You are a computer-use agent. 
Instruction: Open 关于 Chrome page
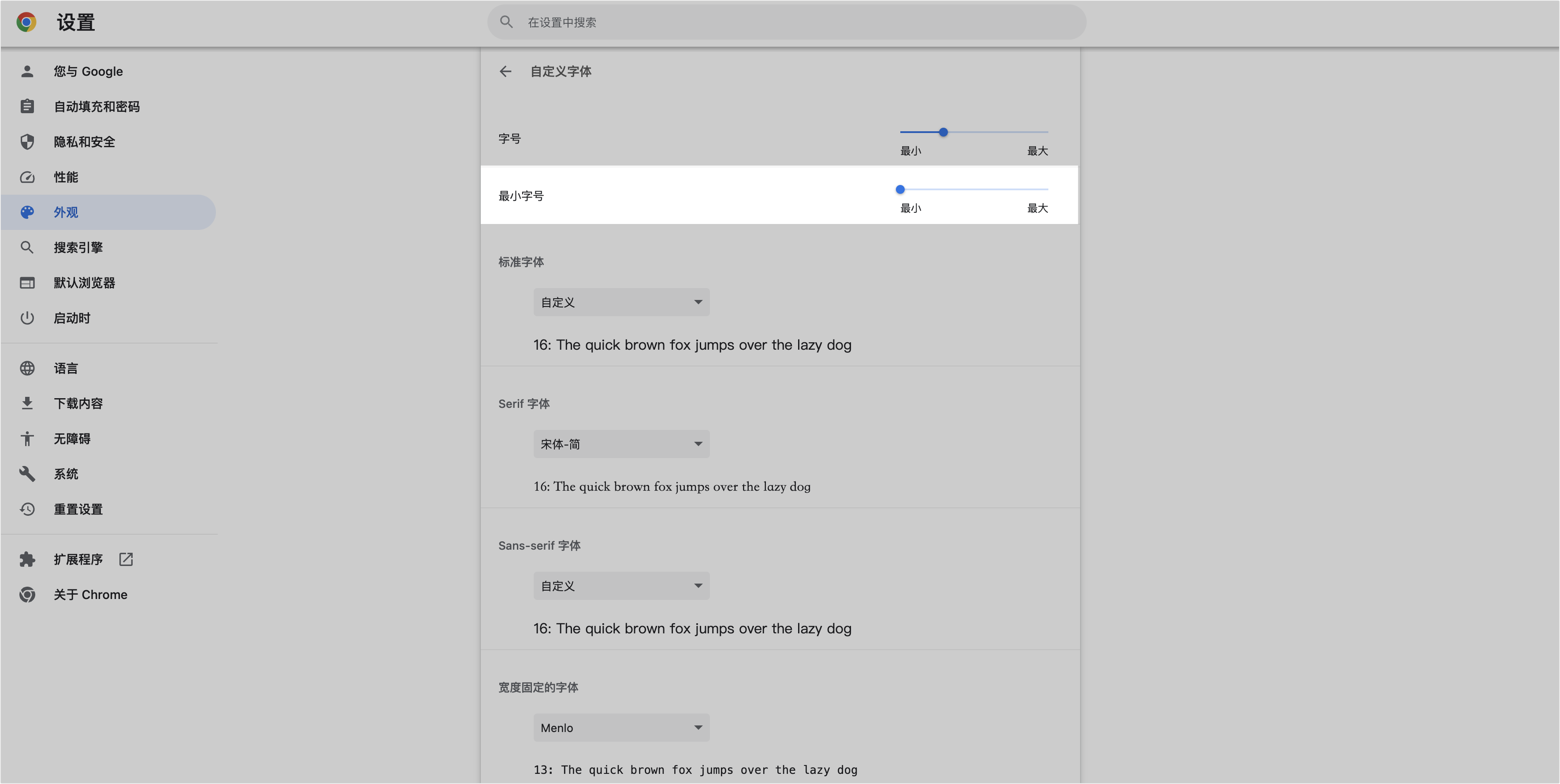[90, 595]
